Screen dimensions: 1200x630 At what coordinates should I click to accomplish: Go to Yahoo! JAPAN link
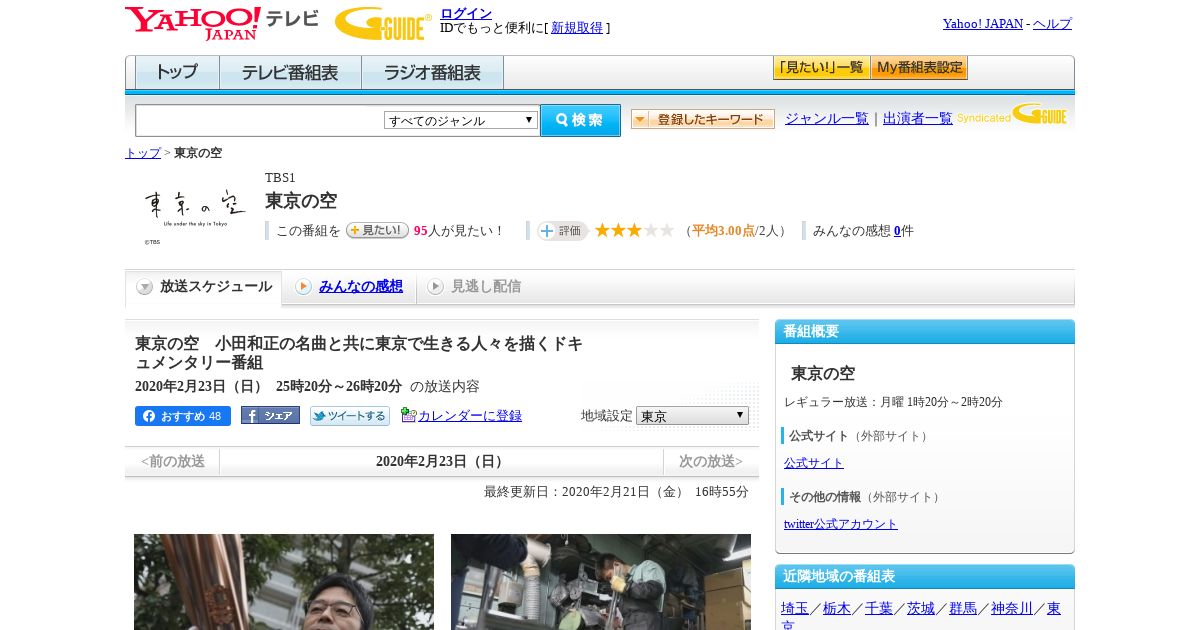(x=983, y=23)
